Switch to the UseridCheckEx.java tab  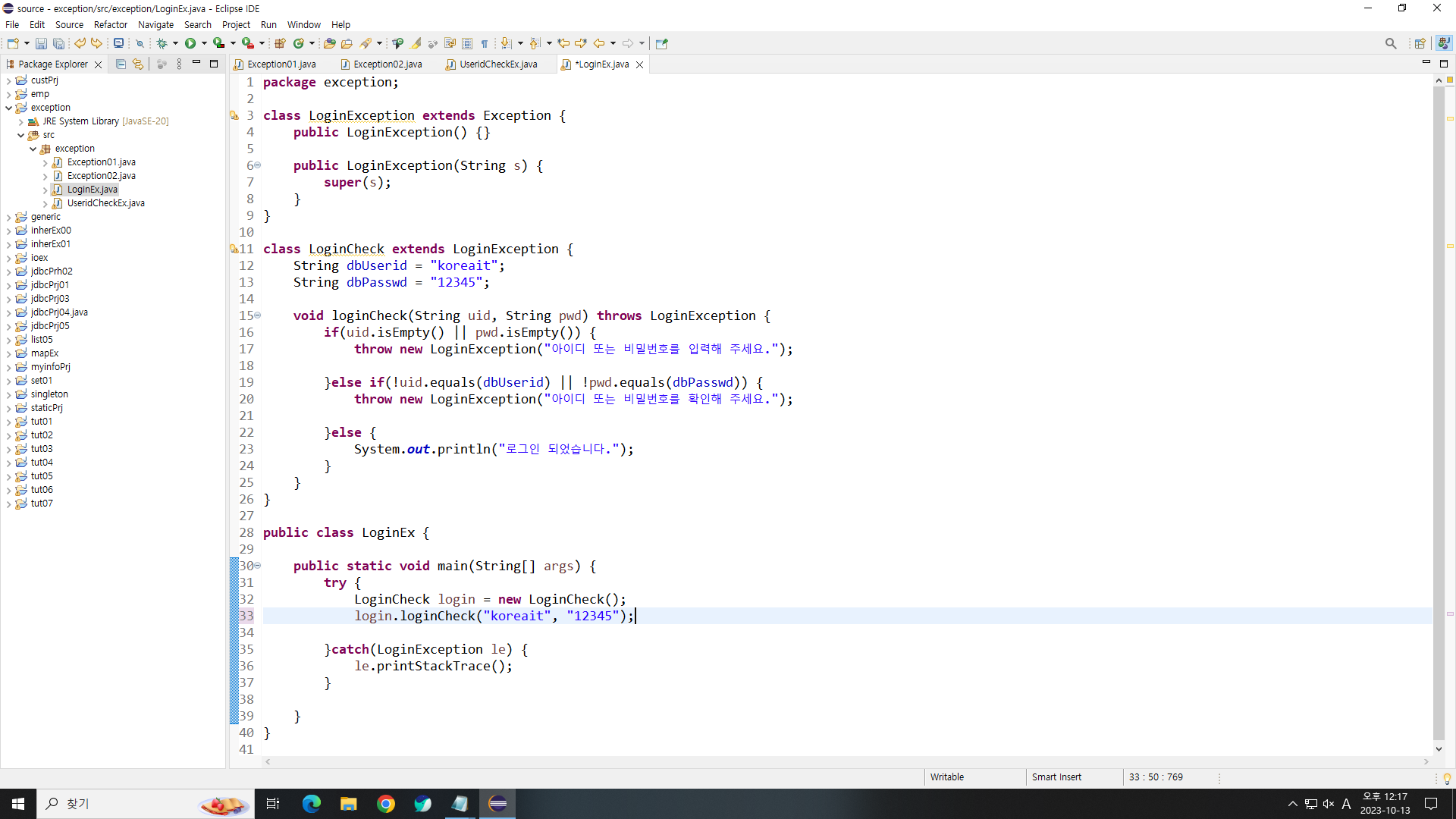[497, 64]
